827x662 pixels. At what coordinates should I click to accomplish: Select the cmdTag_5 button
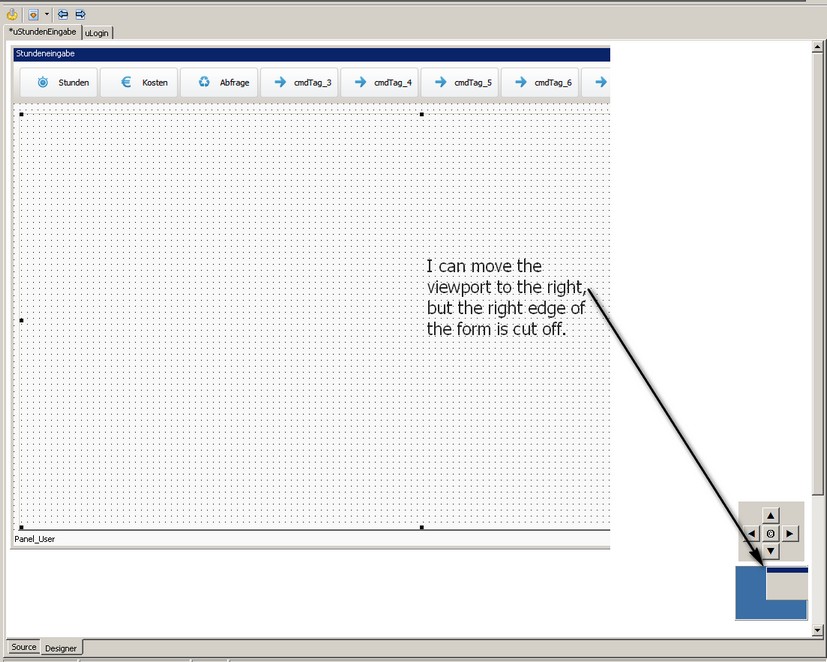[460, 82]
